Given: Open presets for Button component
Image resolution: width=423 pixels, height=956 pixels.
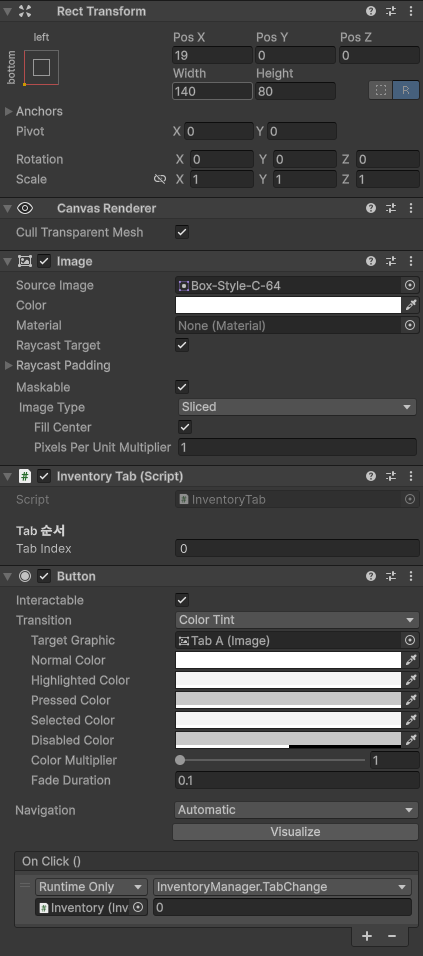Looking at the screenshot, I should 390,576.
